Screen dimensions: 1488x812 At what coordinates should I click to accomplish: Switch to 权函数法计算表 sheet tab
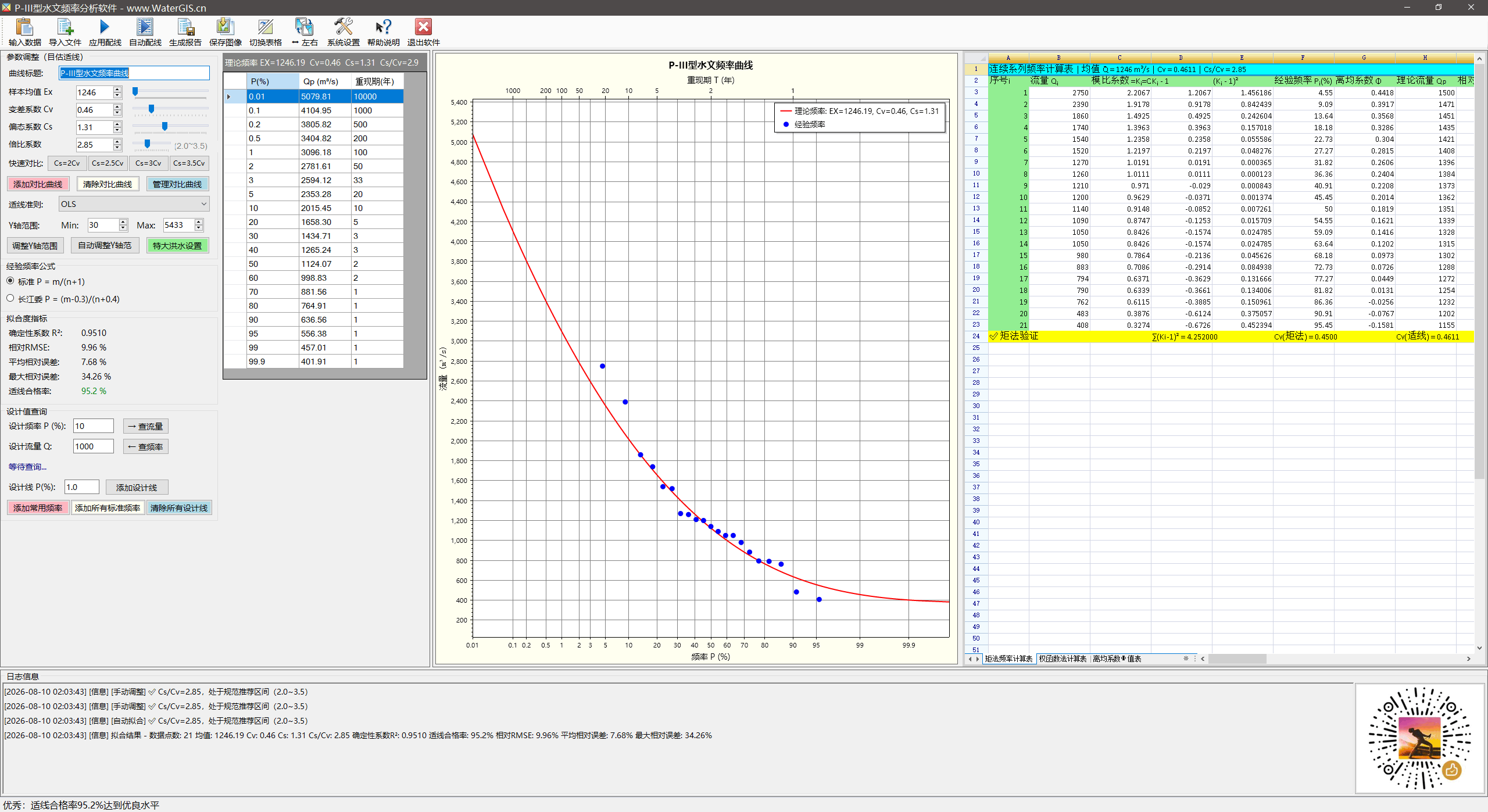tap(1063, 659)
